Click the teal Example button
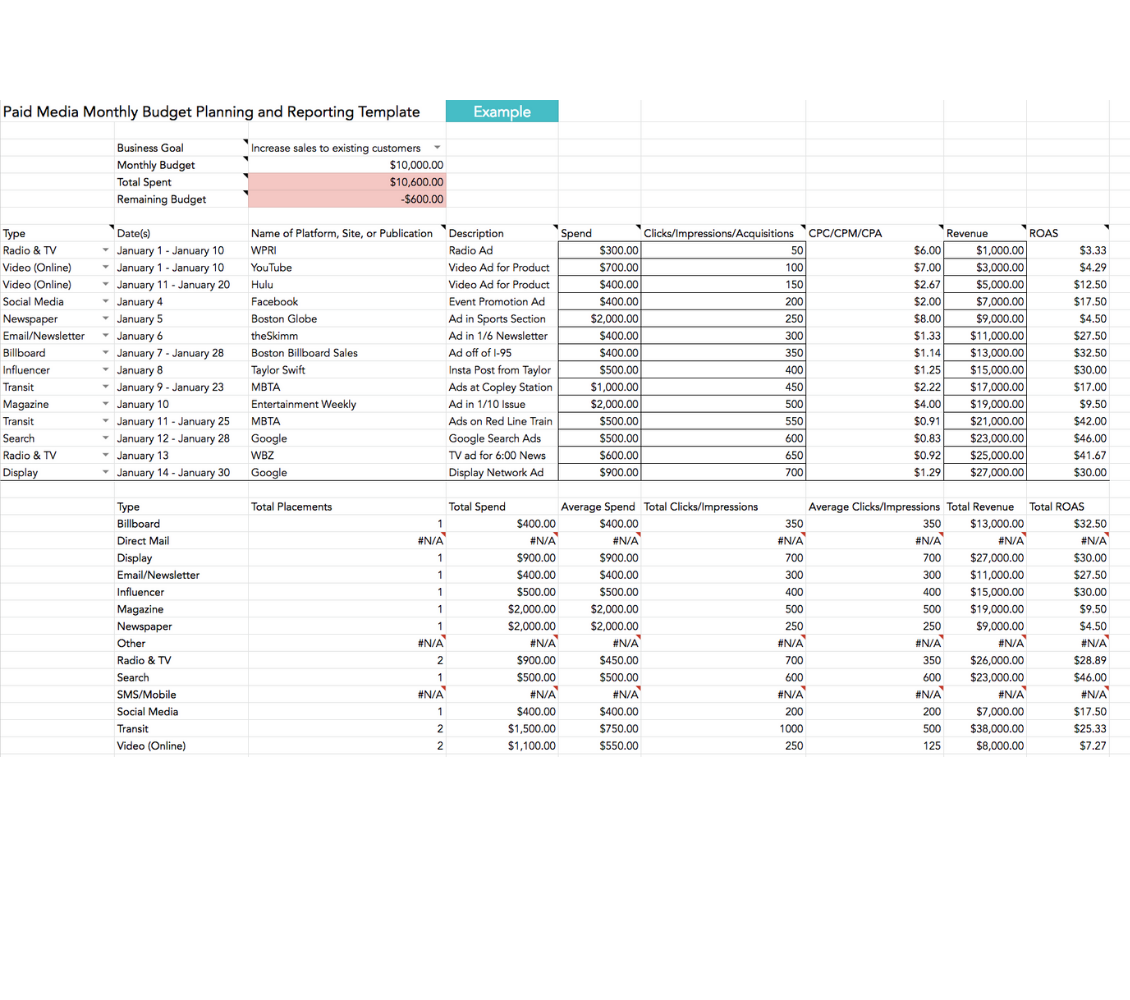This screenshot has height=1000, width=1130. tap(502, 111)
